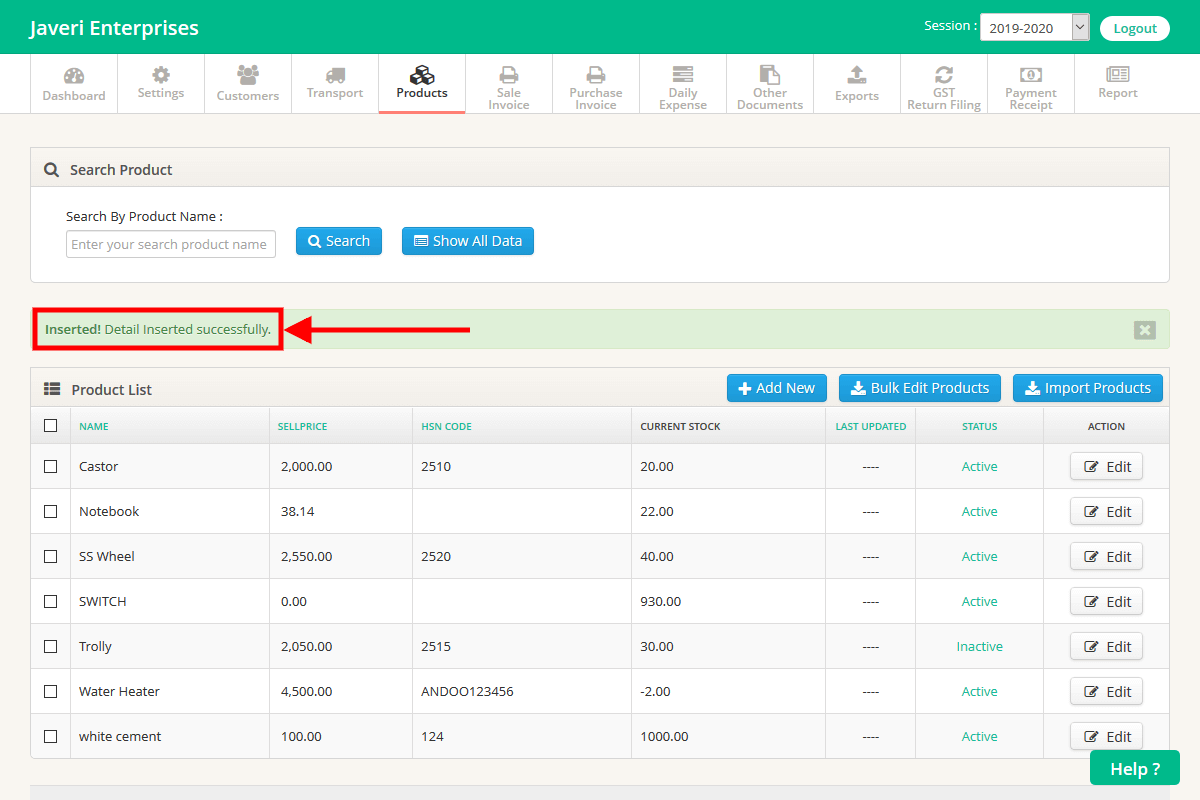Viewport: 1200px width, 800px height.
Task: Go to Customers people icon
Action: [248, 75]
